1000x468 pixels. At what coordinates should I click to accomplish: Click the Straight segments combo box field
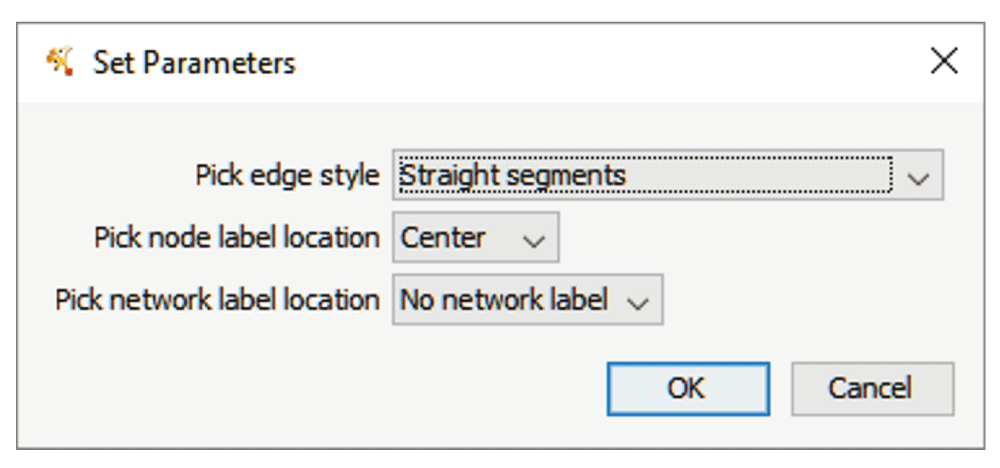point(668,175)
